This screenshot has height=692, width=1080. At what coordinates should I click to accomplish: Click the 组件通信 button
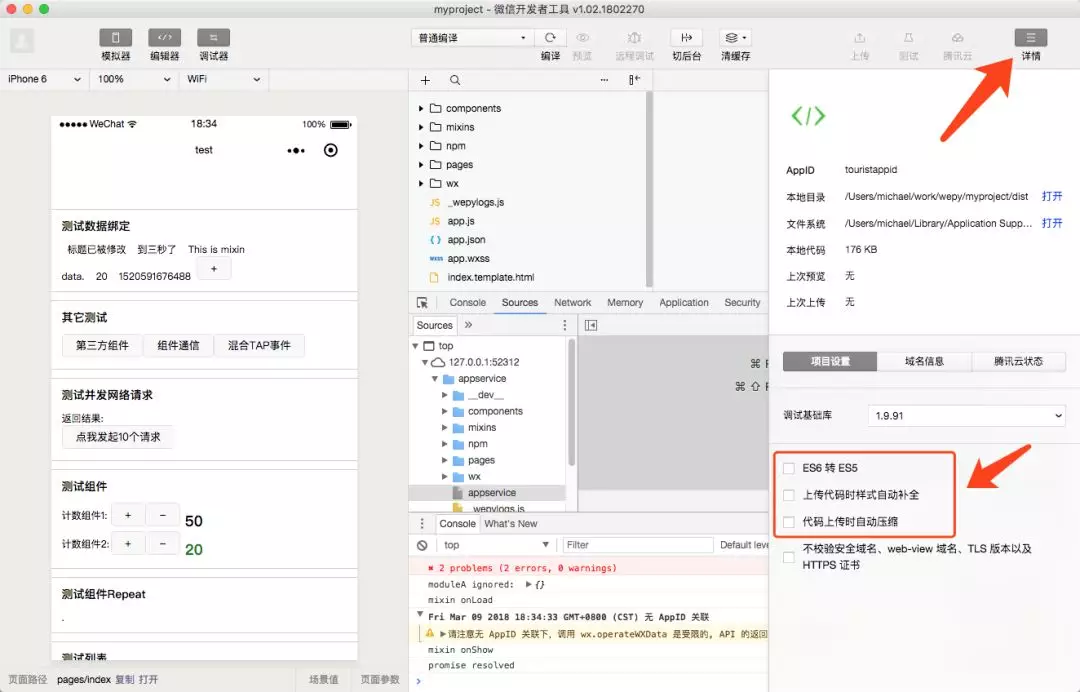click(x=178, y=346)
